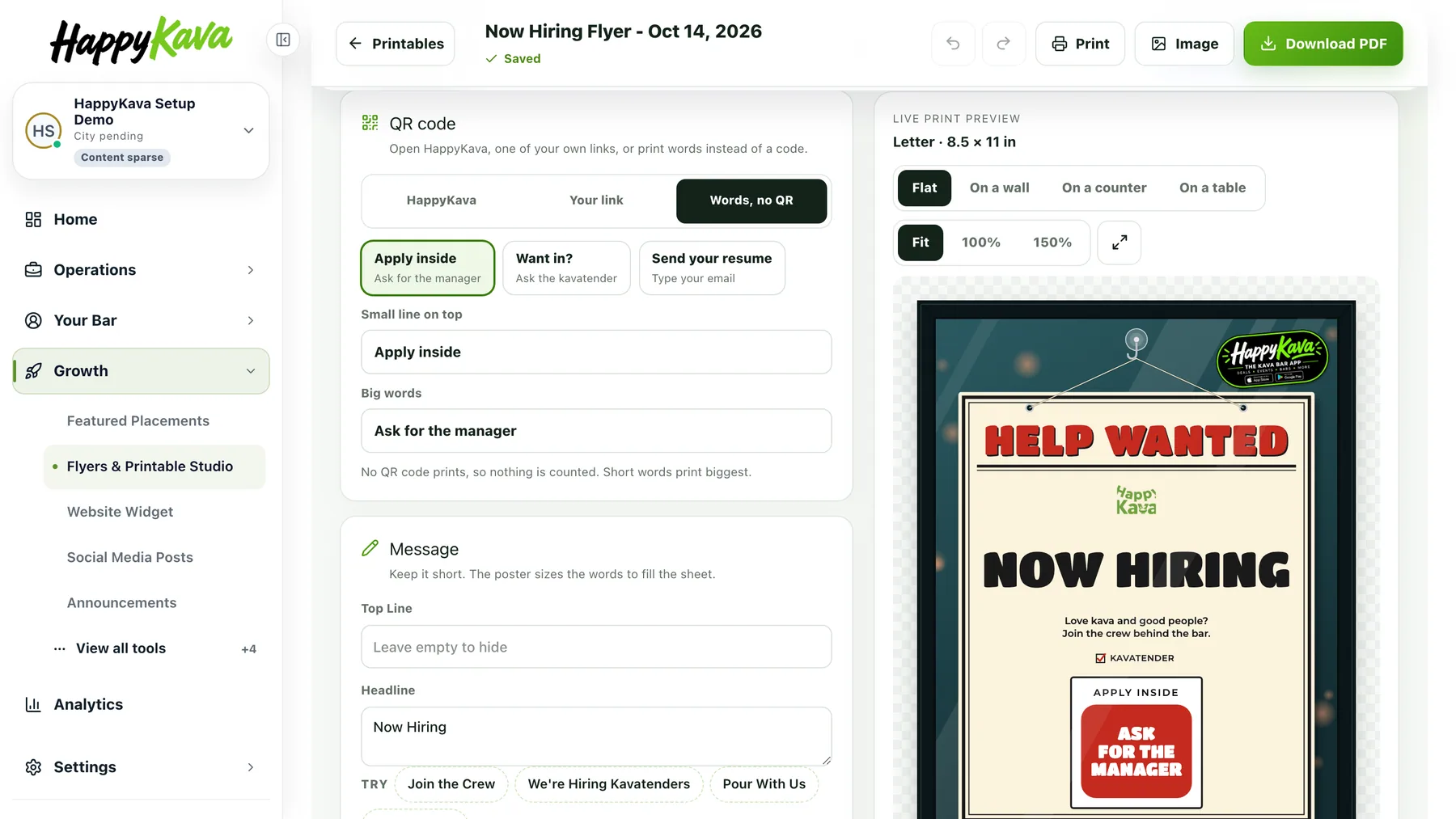The width and height of the screenshot is (1456, 819).
Task: Switch preview to On a counter
Action: [1104, 188]
